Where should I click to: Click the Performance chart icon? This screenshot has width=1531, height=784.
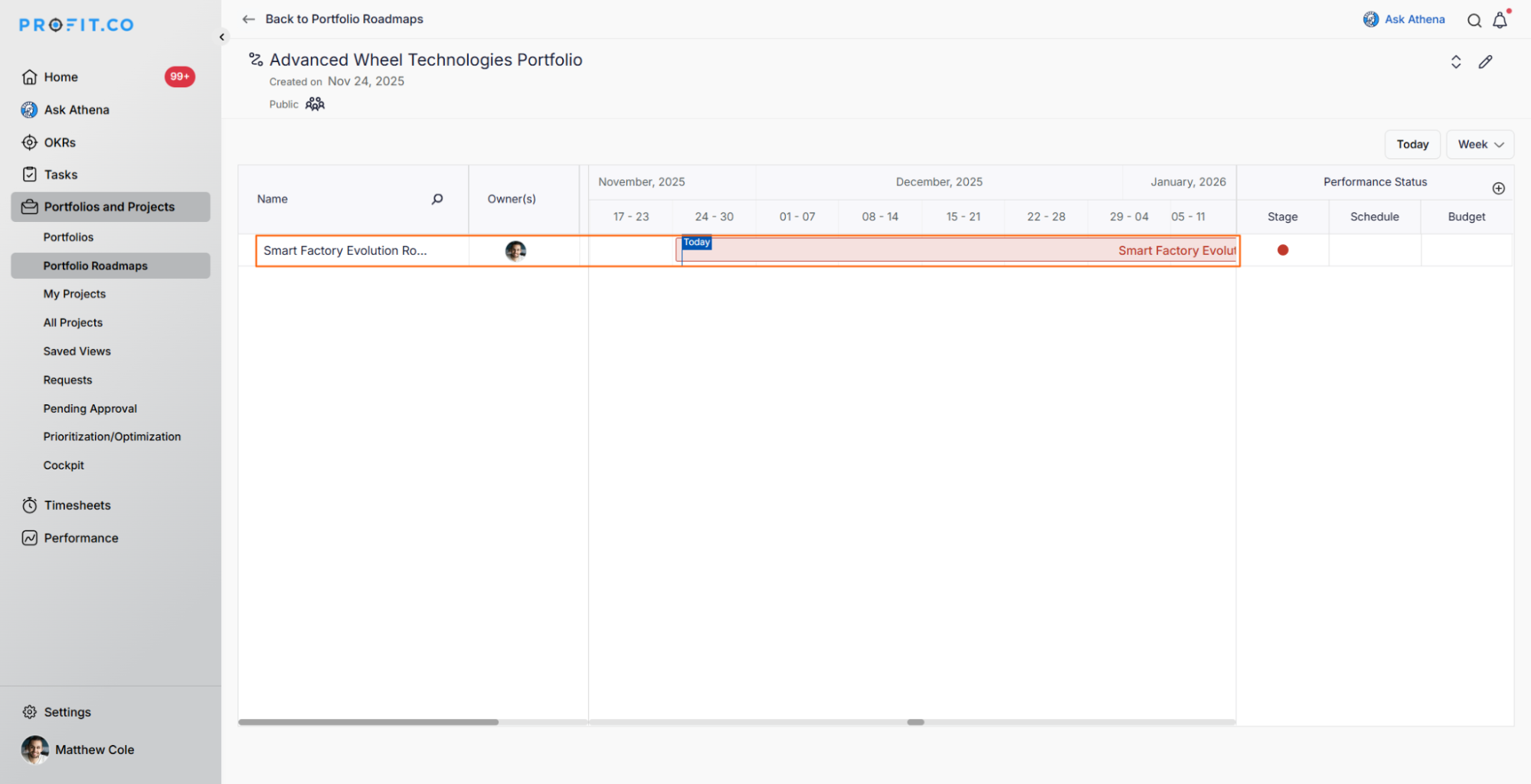click(x=29, y=538)
